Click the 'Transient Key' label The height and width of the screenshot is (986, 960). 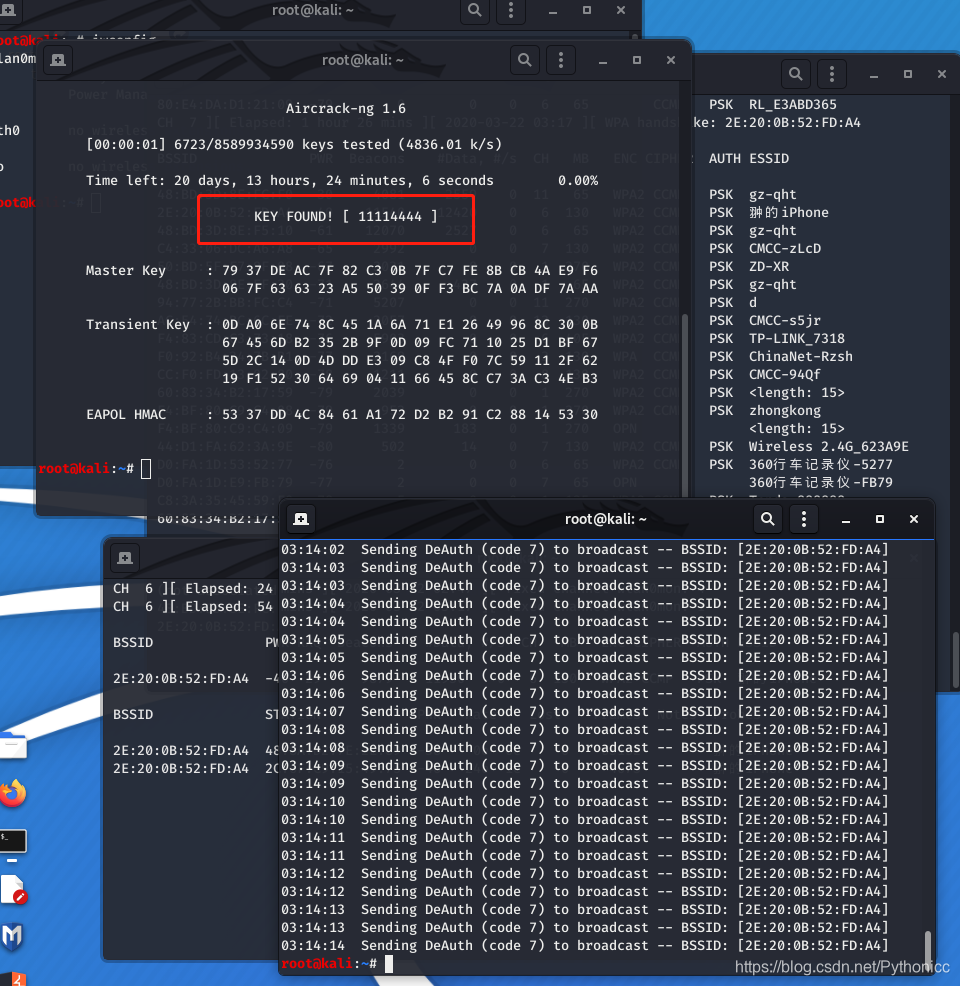click(x=137, y=325)
